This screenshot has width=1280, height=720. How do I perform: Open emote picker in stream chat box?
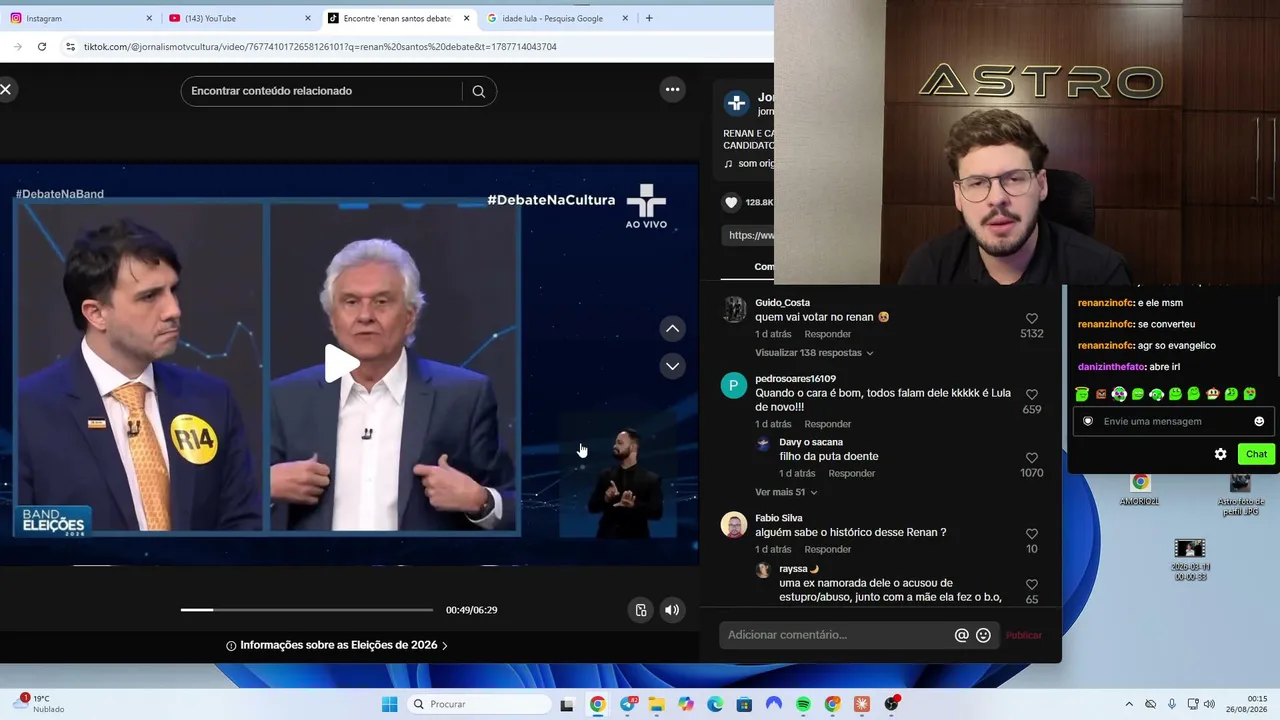point(1259,421)
